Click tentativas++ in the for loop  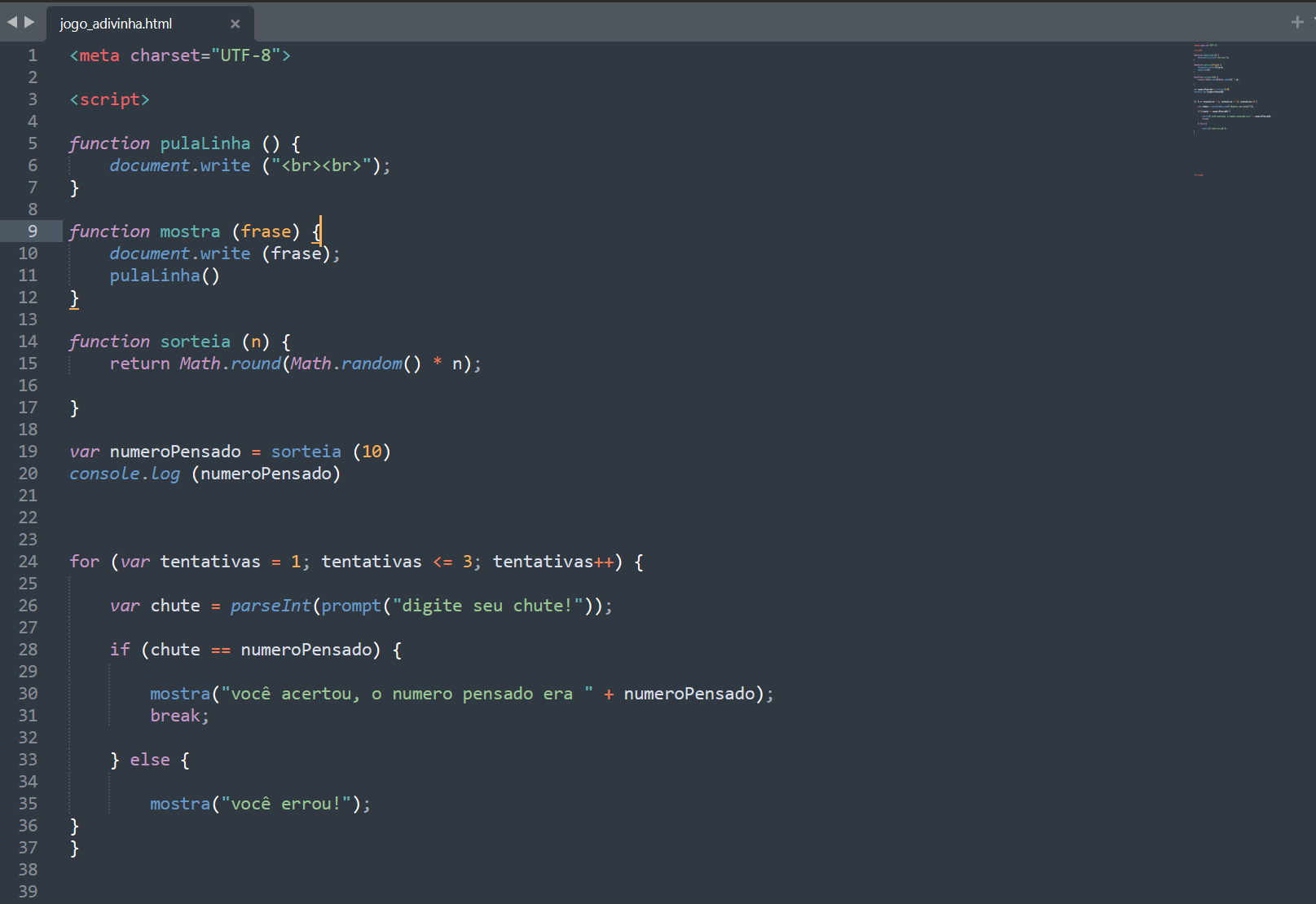click(553, 562)
